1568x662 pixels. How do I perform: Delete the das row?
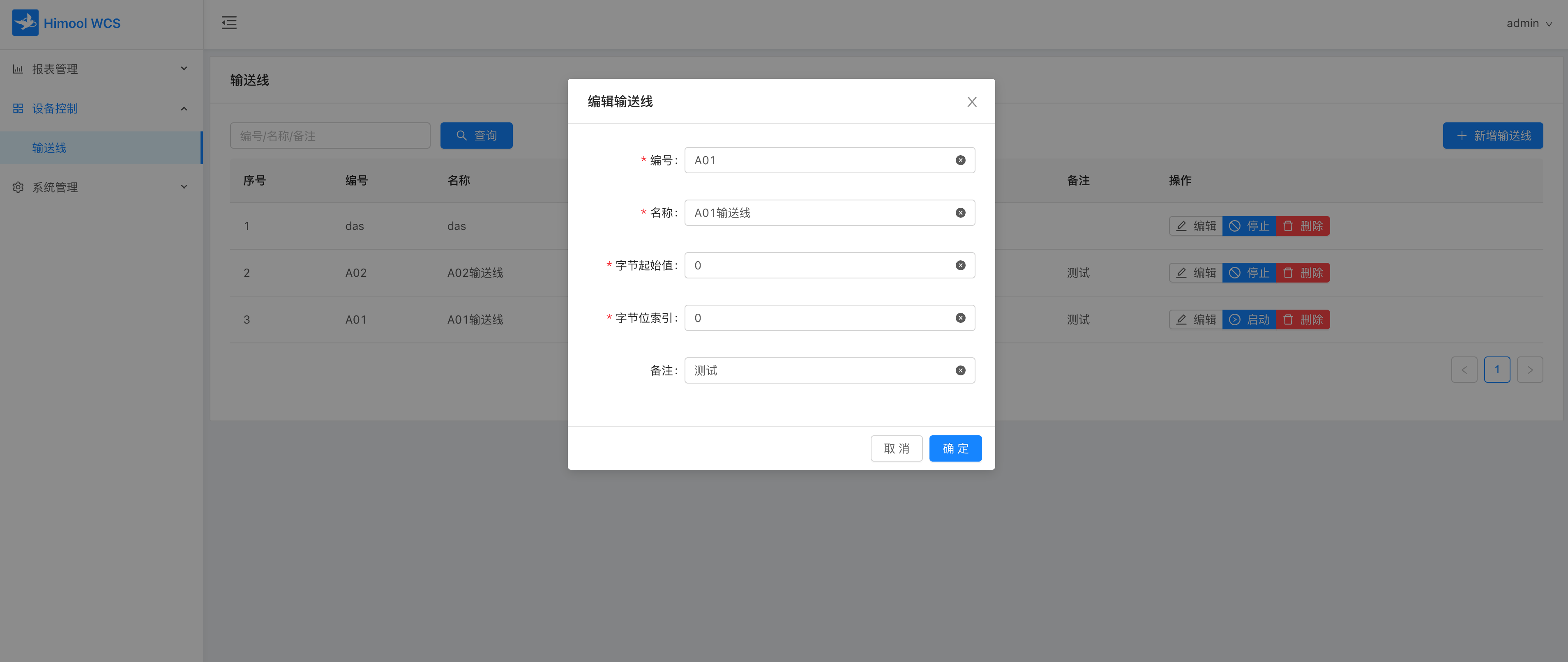point(1303,226)
